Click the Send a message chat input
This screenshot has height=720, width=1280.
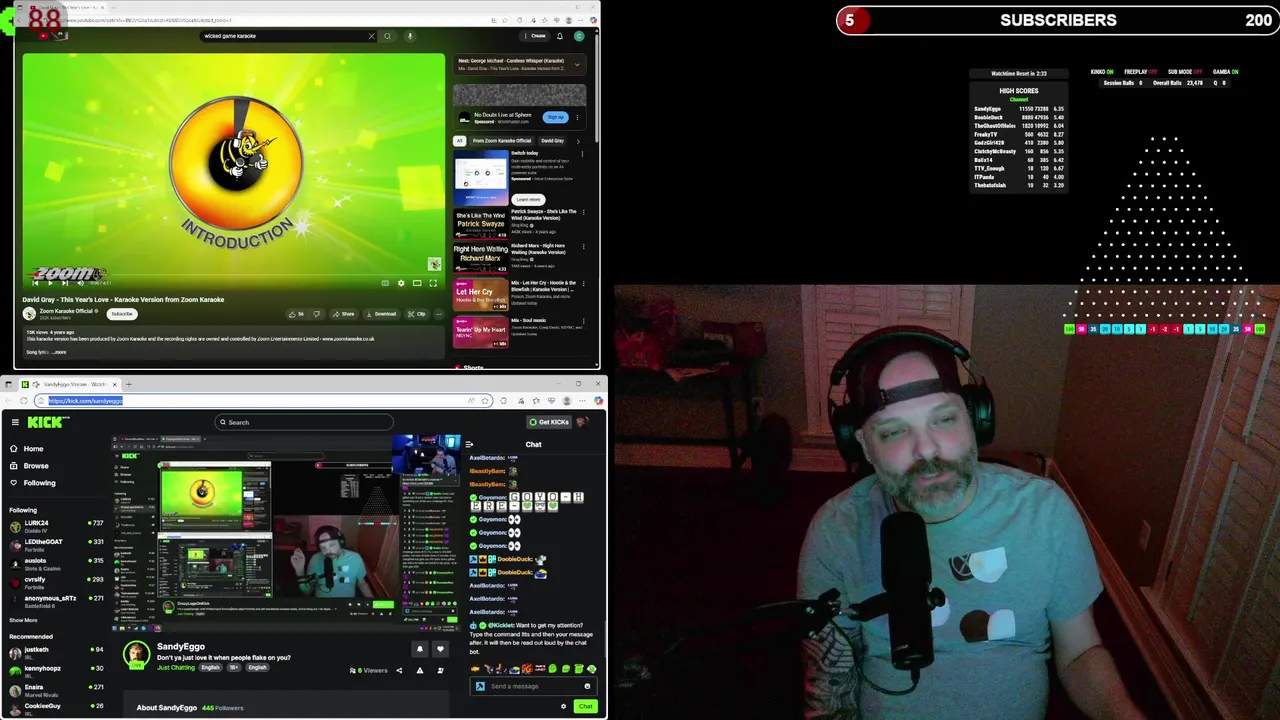click(533, 686)
